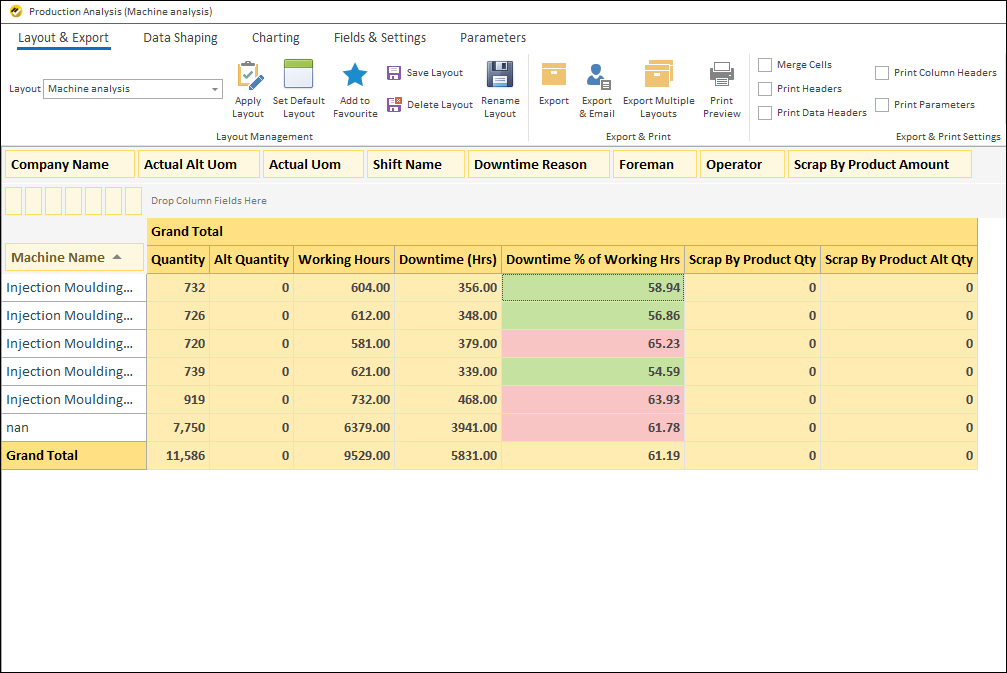This screenshot has width=1007, height=673.
Task: Click the Rename Layout floppy icon
Action: (500, 76)
